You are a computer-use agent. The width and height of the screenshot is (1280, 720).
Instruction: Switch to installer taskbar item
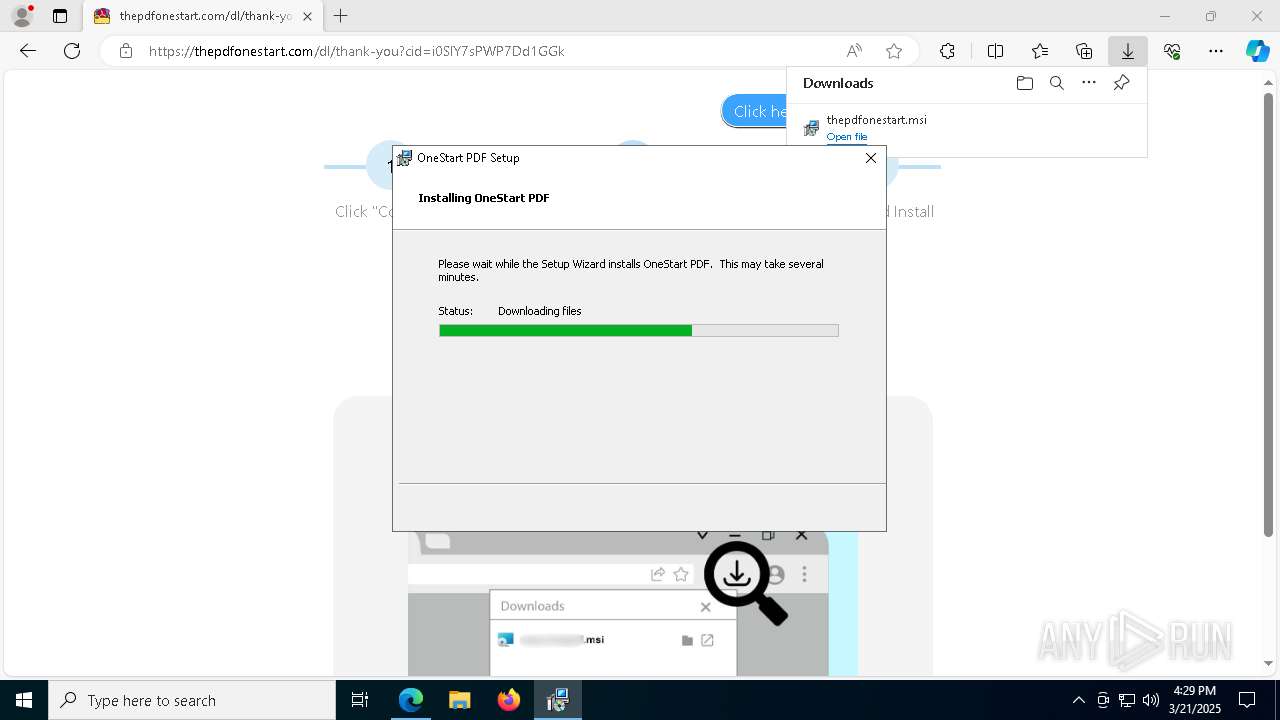tap(558, 700)
